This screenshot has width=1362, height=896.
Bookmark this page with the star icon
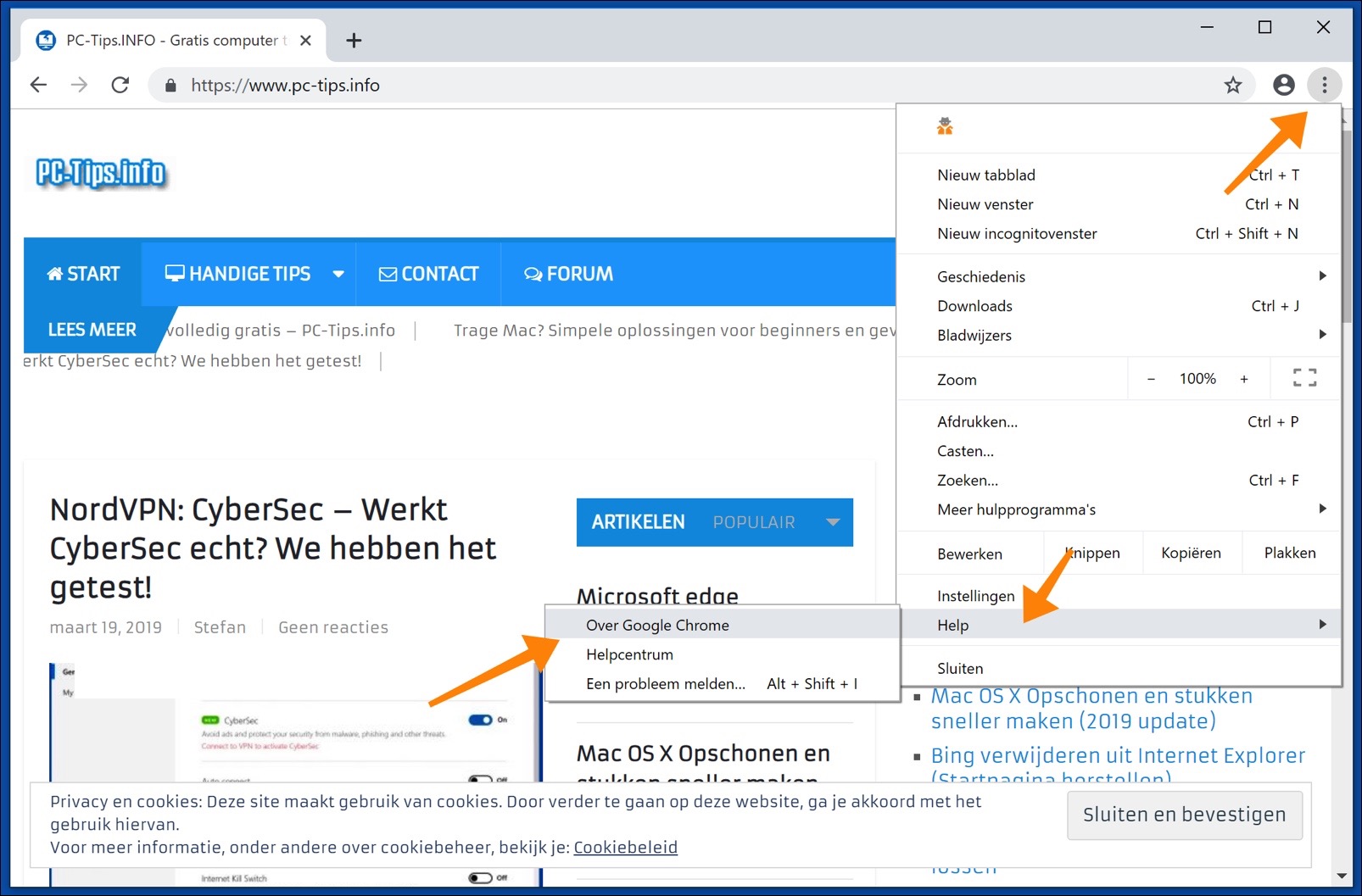coord(1233,85)
